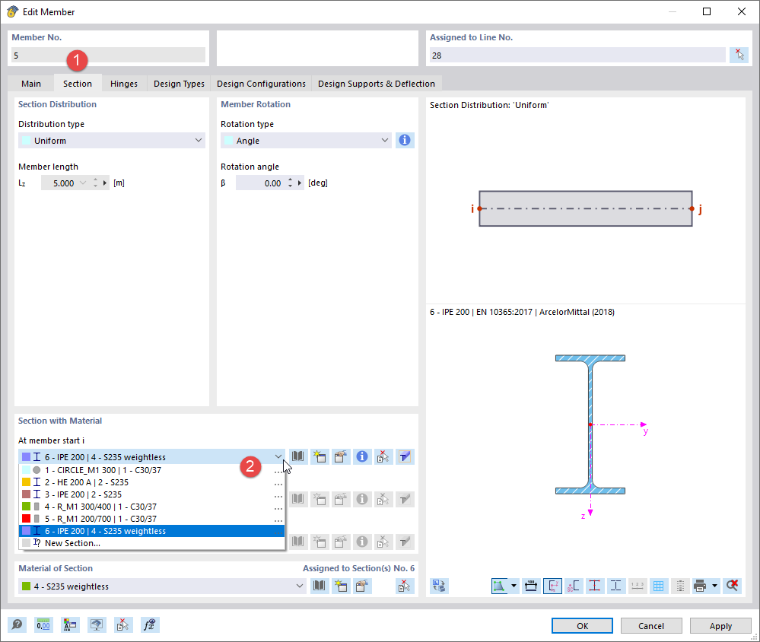Expand the Rotation type Angle dropdown
Screen dimensions: 760x642
tap(384, 141)
